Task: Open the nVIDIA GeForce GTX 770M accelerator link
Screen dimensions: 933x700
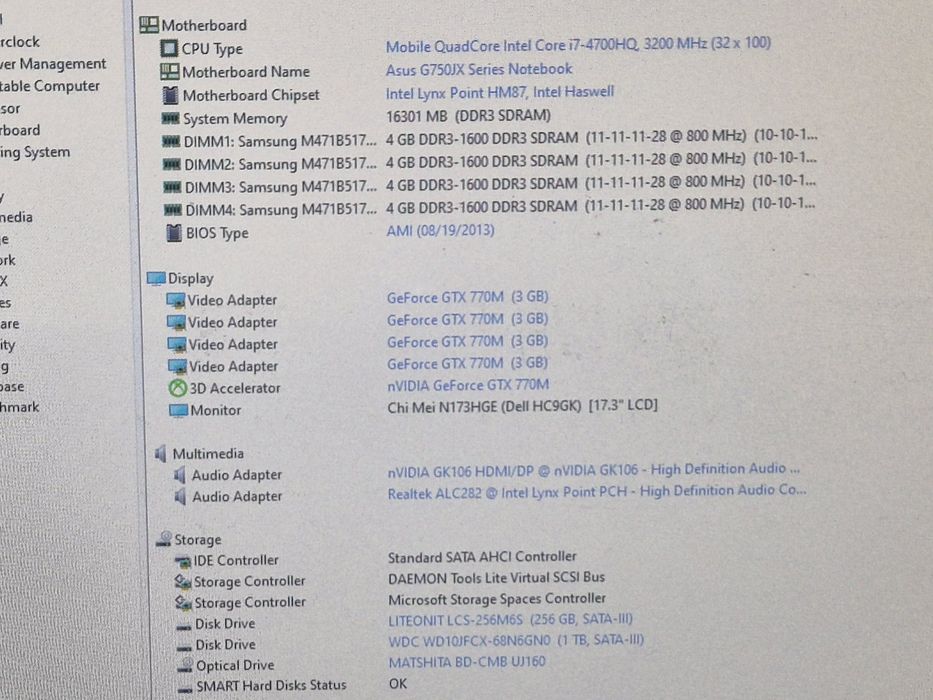Action: tap(468, 386)
